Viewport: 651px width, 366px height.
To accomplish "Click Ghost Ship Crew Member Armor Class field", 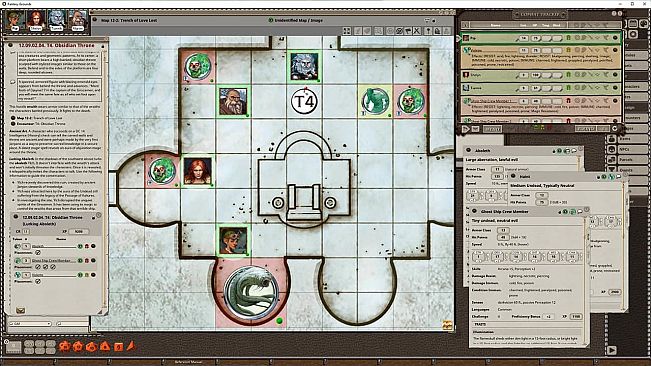I will click(x=503, y=230).
